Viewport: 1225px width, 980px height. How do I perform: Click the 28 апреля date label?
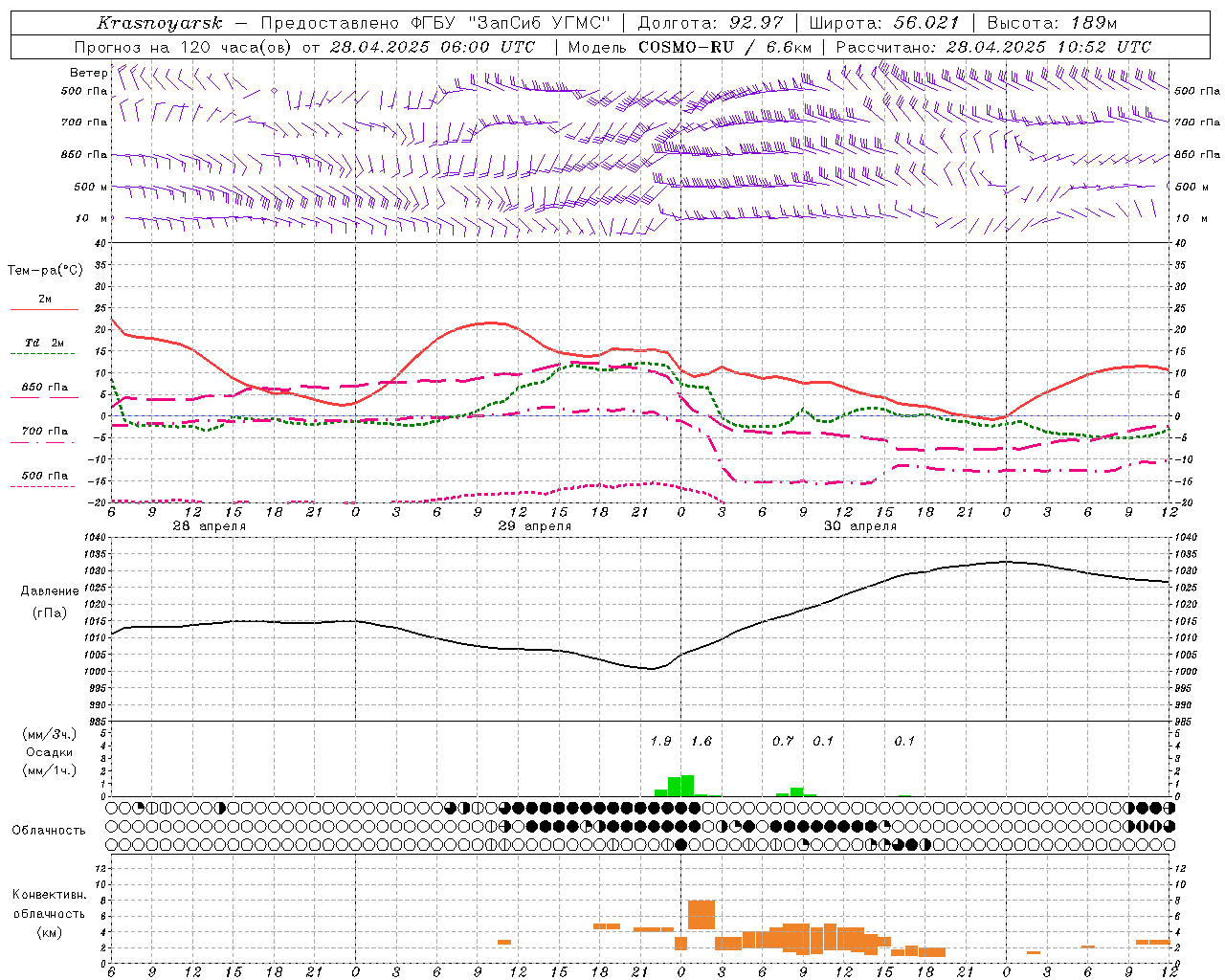[x=210, y=526]
